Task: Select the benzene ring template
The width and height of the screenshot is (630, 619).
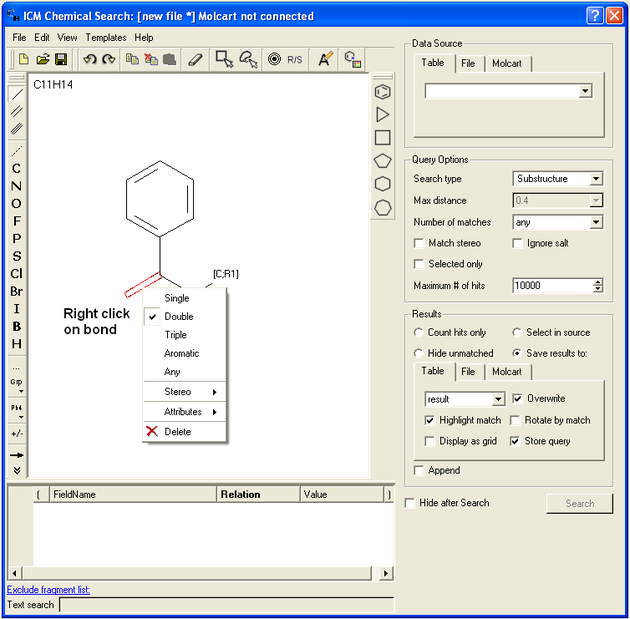Action: pyautogui.click(x=382, y=92)
